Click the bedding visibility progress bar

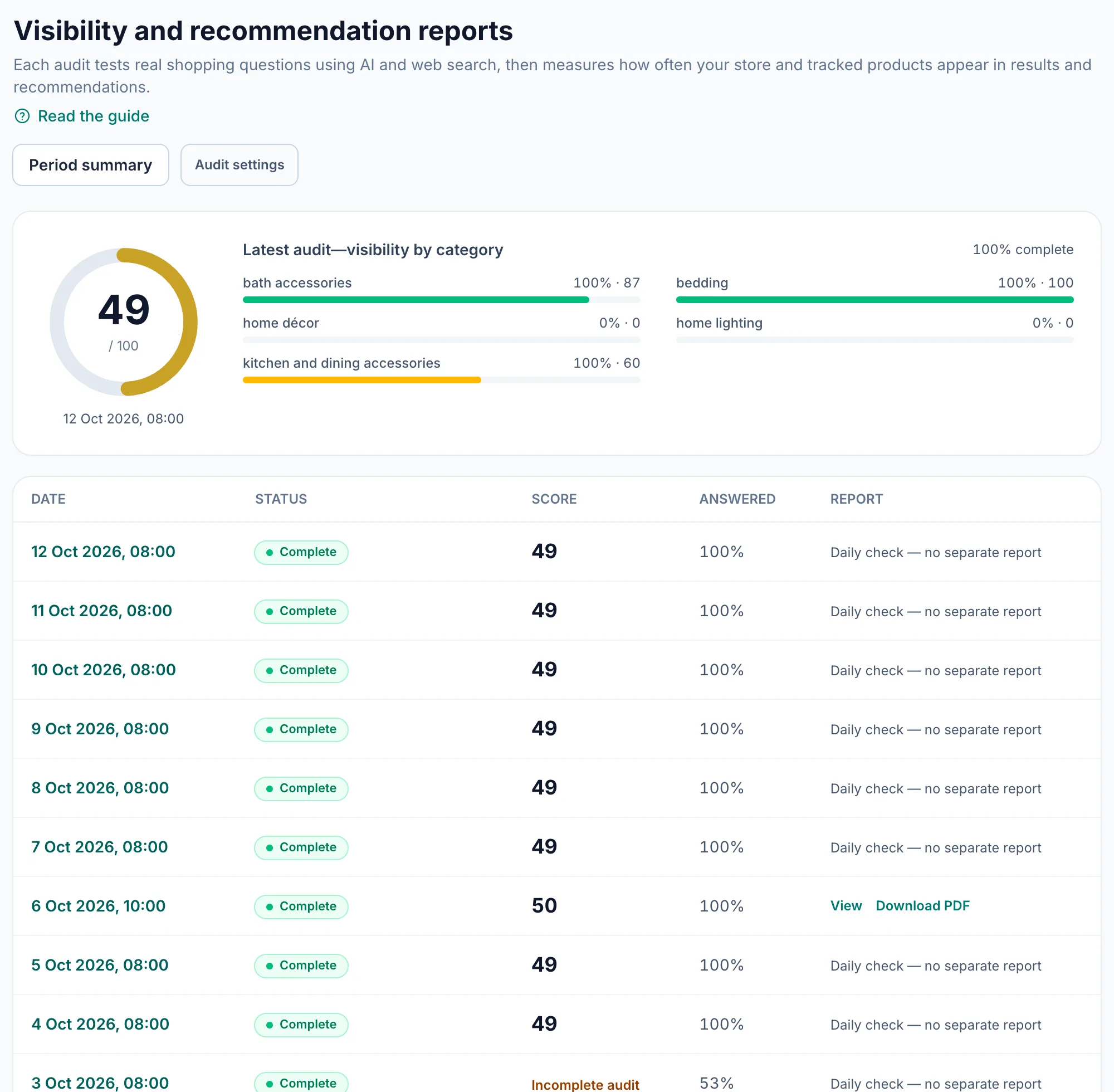pos(874,300)
